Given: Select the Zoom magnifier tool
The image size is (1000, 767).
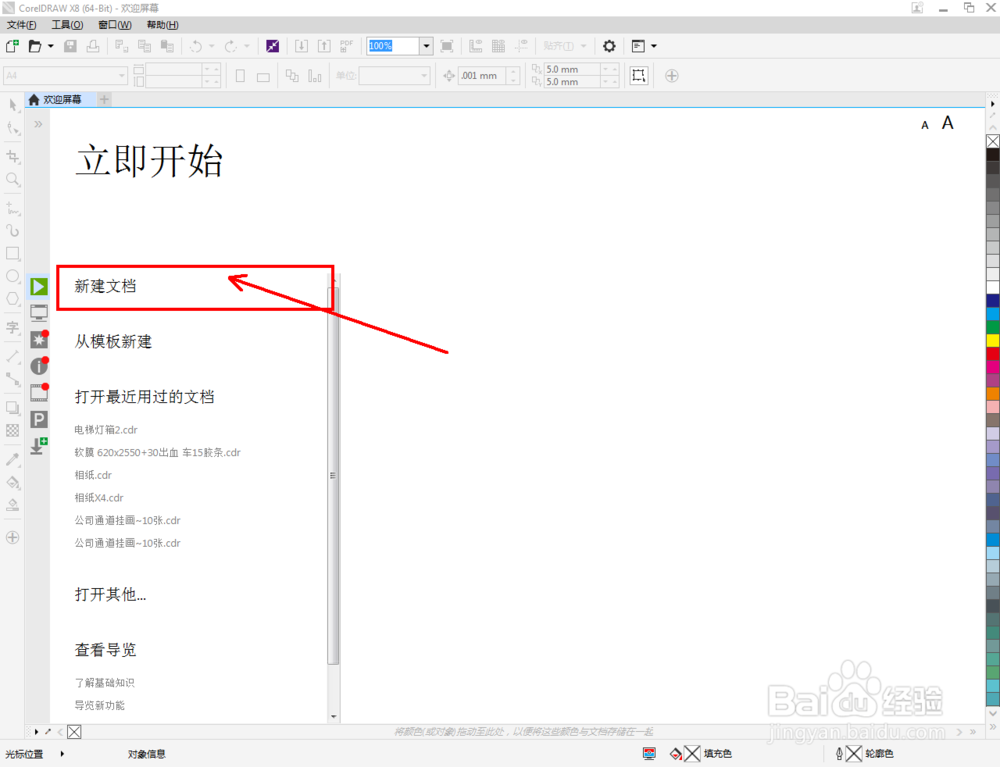Looking at the screenshot, I should 13,180.
